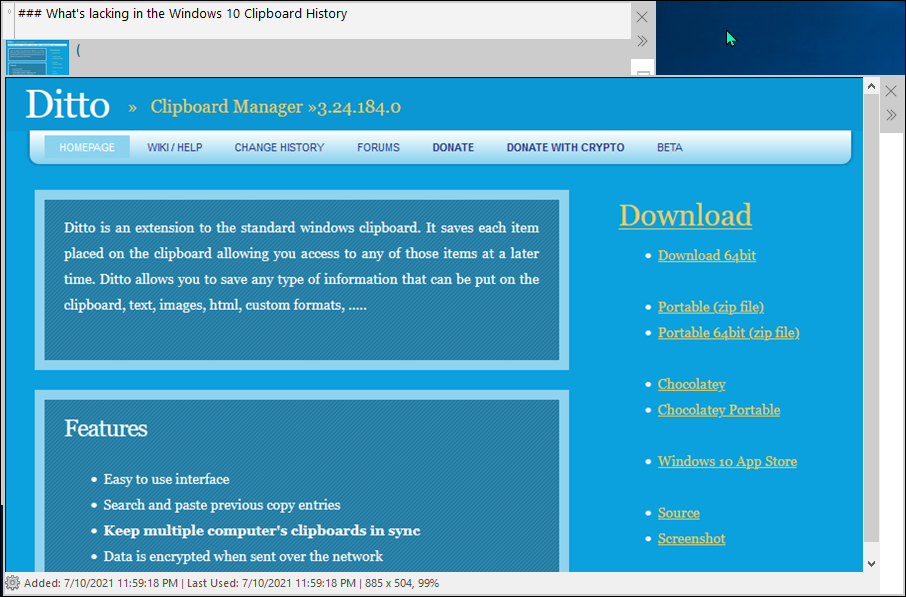This screenshot has height=597, width=906.
Task: Click the Added date status text
Action: pyautogui.click(x=101, y=583)
